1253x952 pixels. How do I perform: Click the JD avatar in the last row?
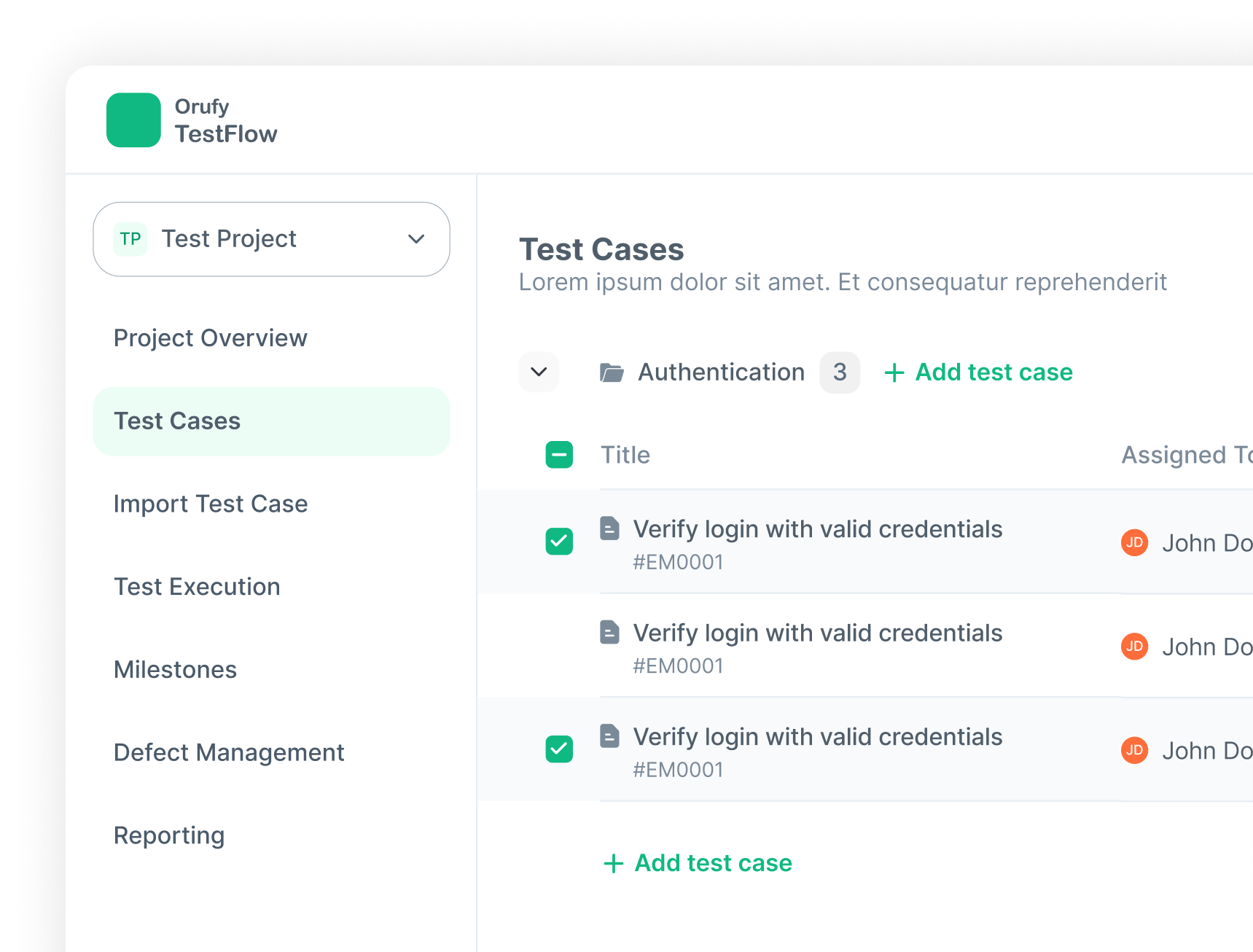1135,750
